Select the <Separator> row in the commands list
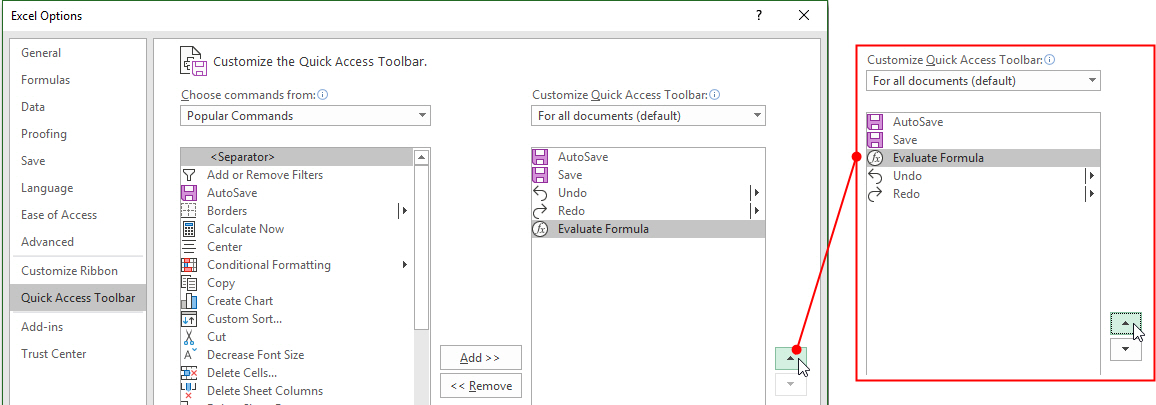The height and width of the screenshot is (405, 1156). coord(297,156)
